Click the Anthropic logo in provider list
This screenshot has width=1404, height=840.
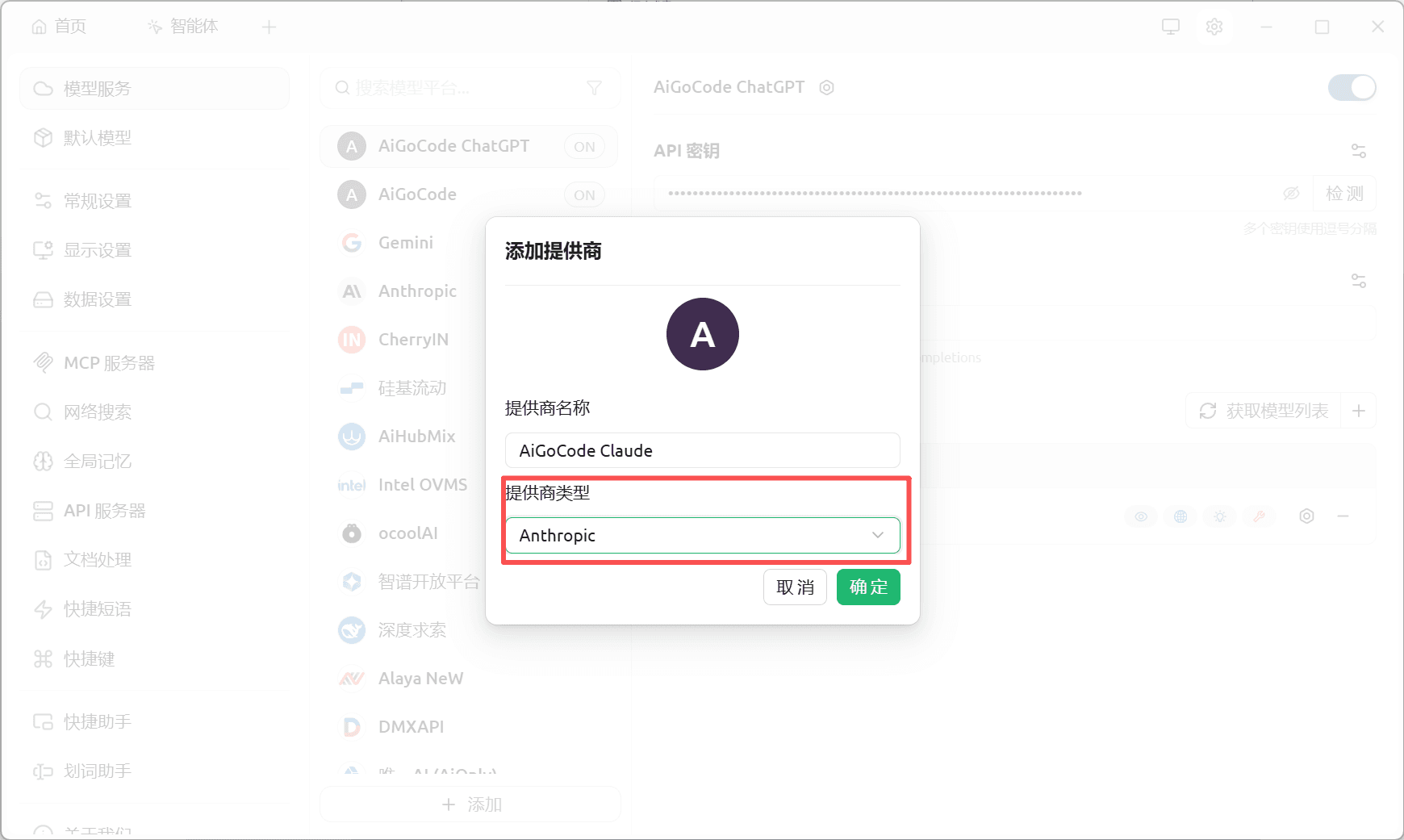point(352,291)
